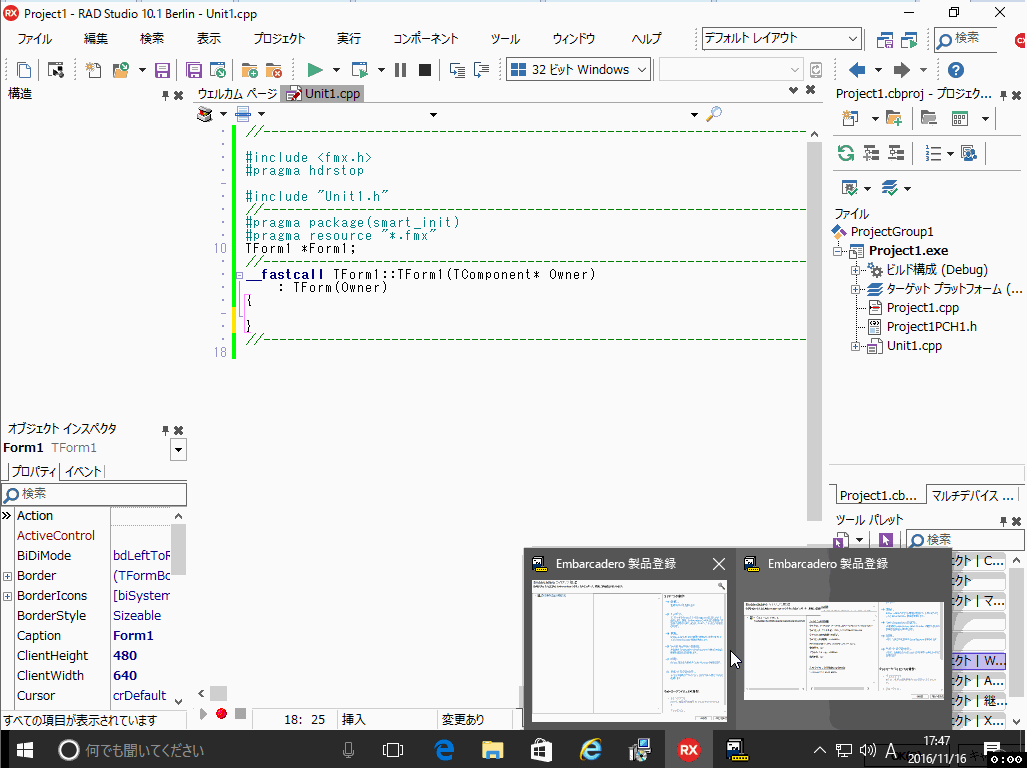Stop execution with the square stop icon
The image size is (1027, 768).
[424, 69]
